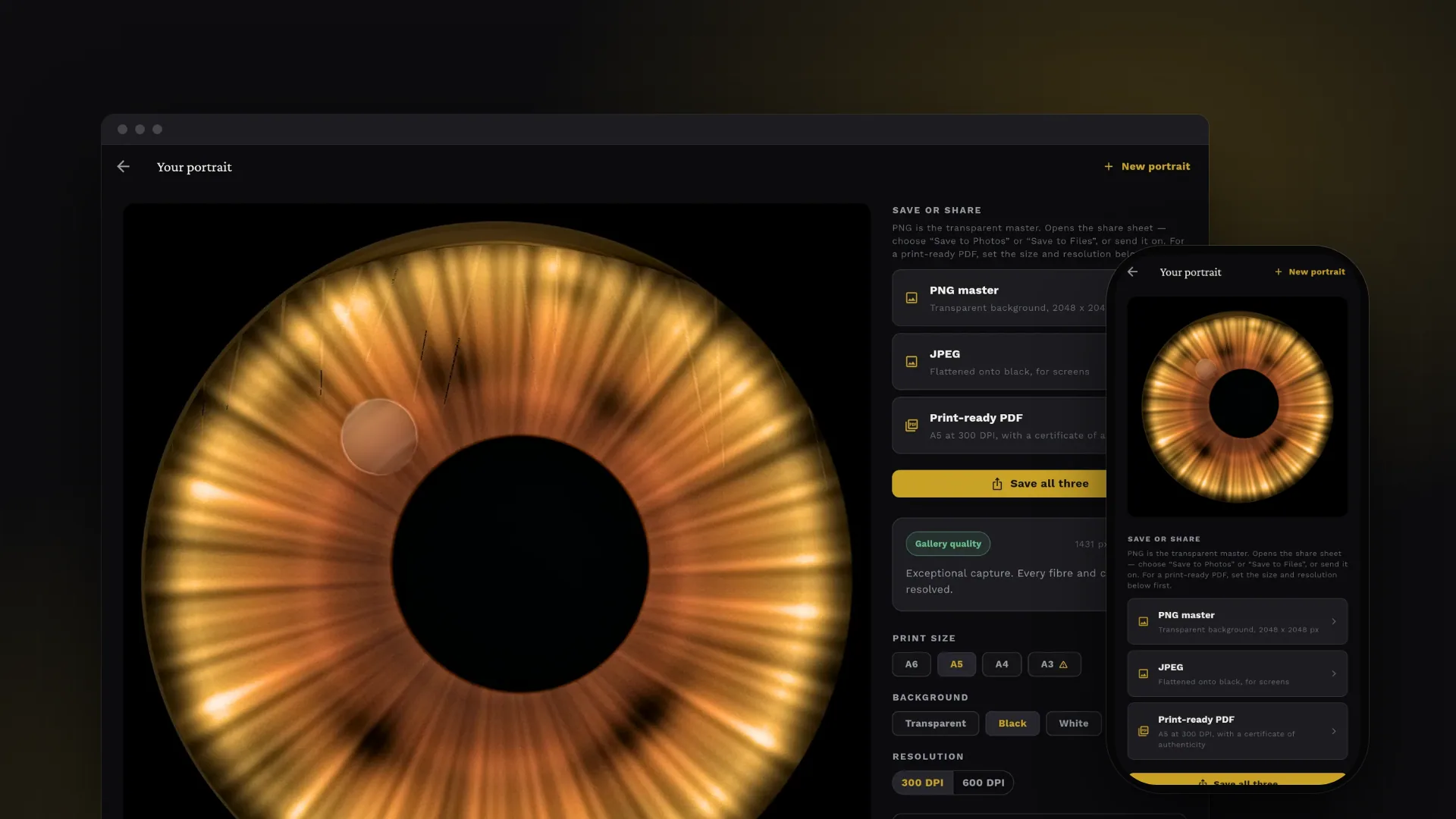
Task: Tap iris portrait preview in phone
Action: tap(1238, 407)
